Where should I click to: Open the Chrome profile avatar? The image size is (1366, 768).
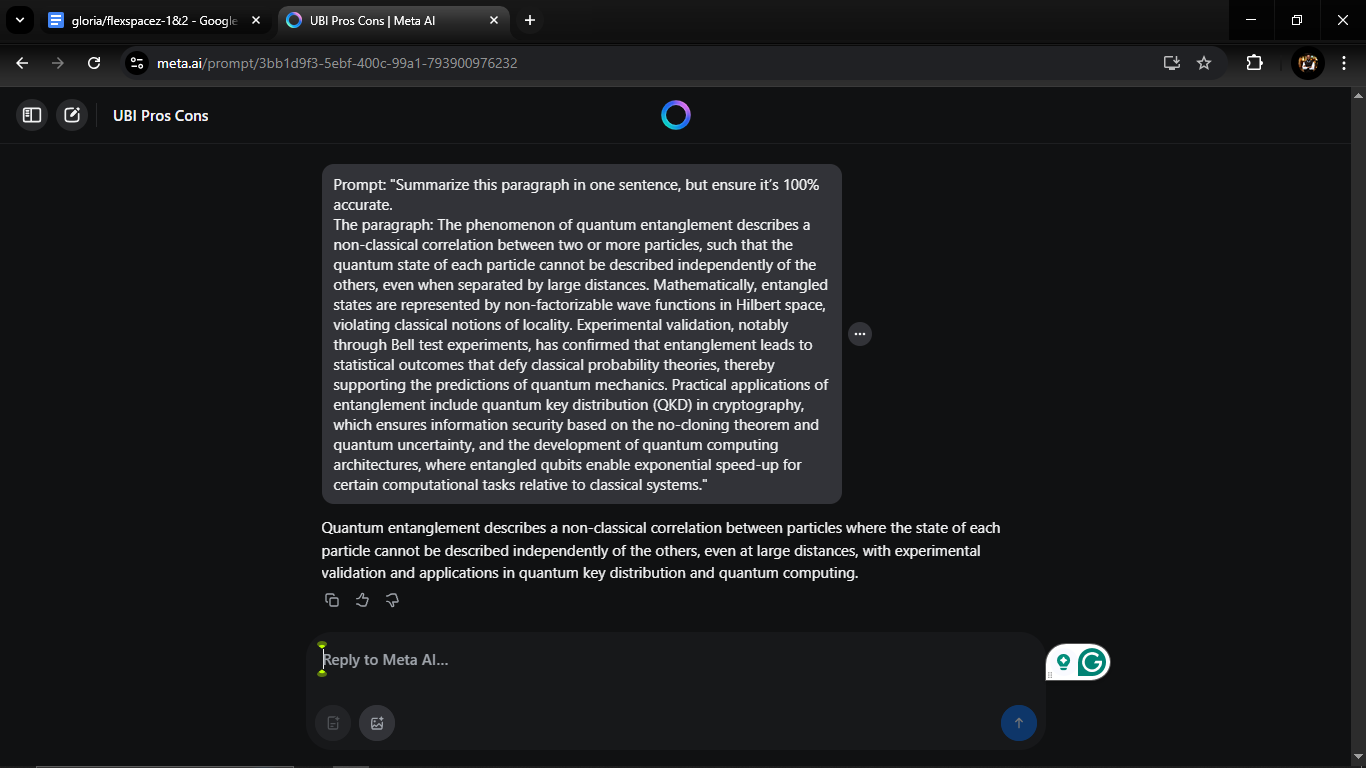1307,63
